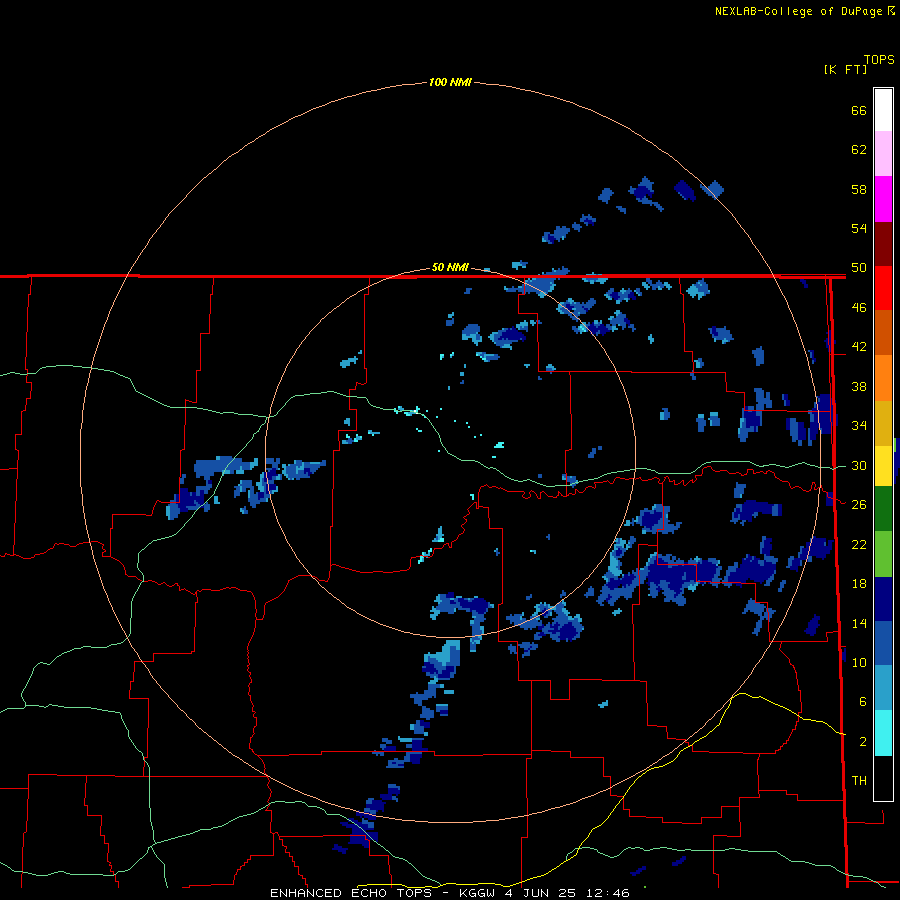Screen dimensions: 900x900
Task: Pick the bright yellow legend swatch
Action: coord(883,467)
